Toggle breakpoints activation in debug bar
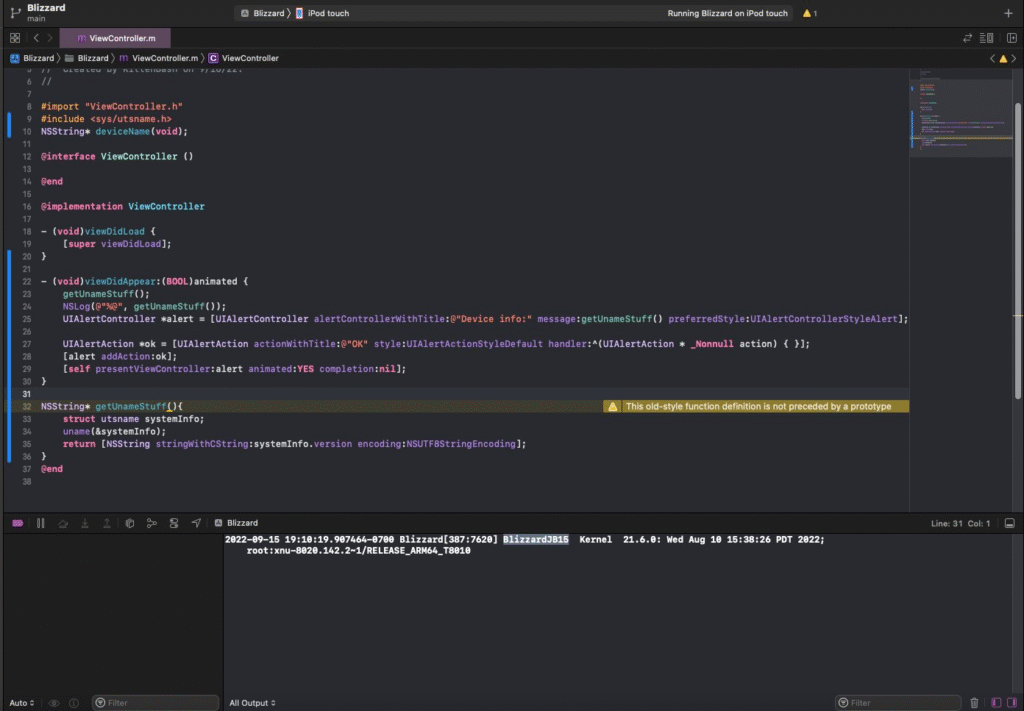1024x711 pixels. click(18, 523)
